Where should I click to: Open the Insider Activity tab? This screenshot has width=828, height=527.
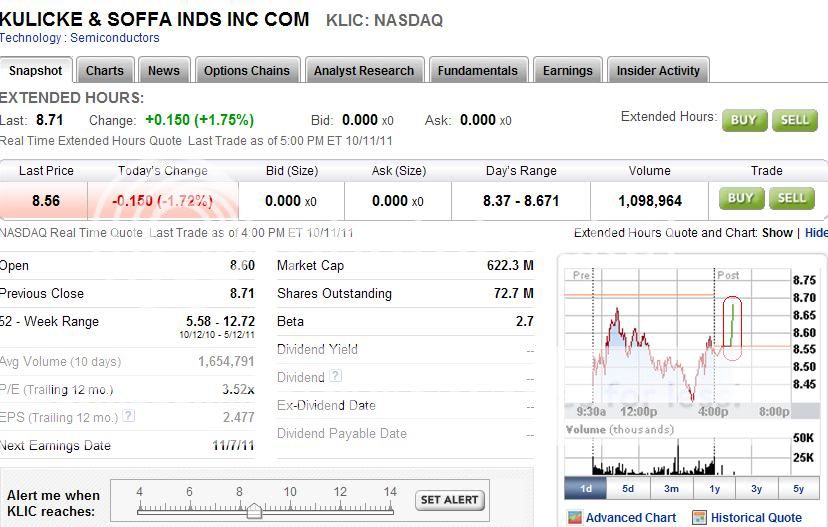658,71
